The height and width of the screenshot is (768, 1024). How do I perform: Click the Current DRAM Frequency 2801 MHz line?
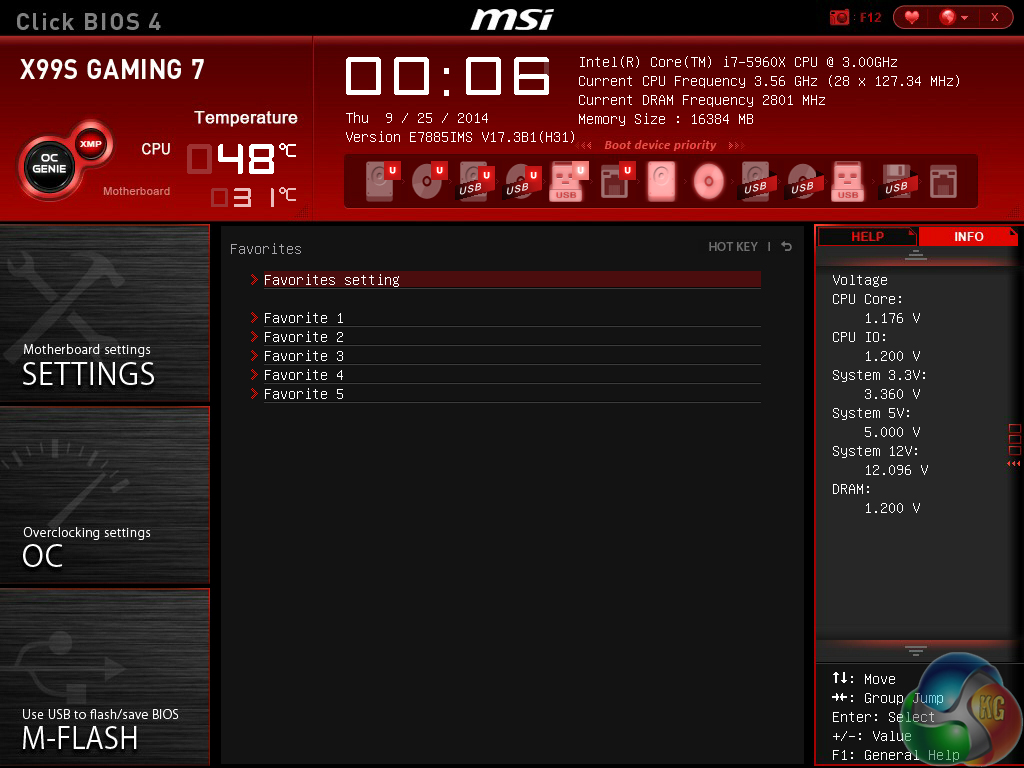click(x=701, y=101)
